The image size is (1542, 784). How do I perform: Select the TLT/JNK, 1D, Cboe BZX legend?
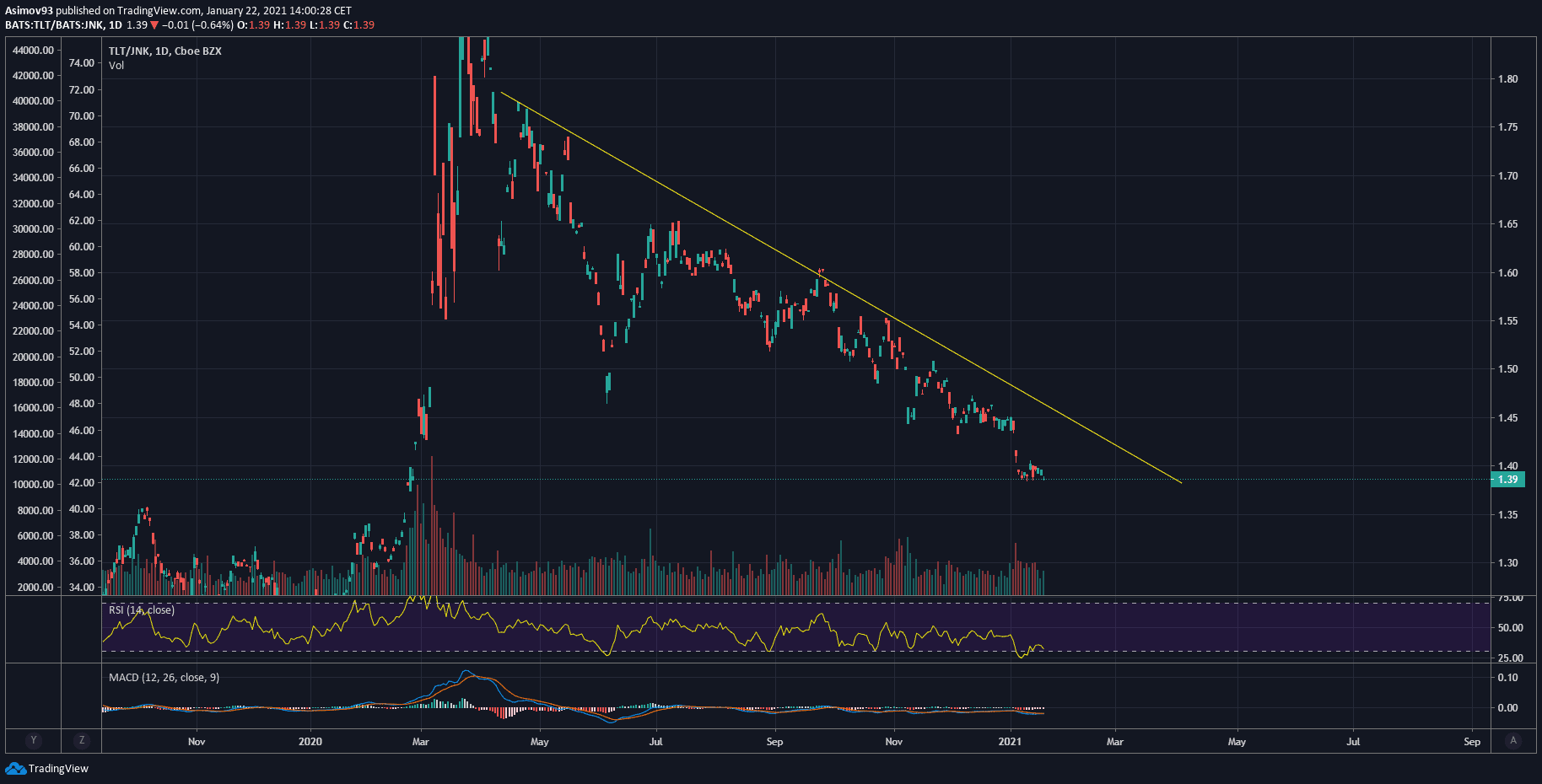tap(164, 51)
